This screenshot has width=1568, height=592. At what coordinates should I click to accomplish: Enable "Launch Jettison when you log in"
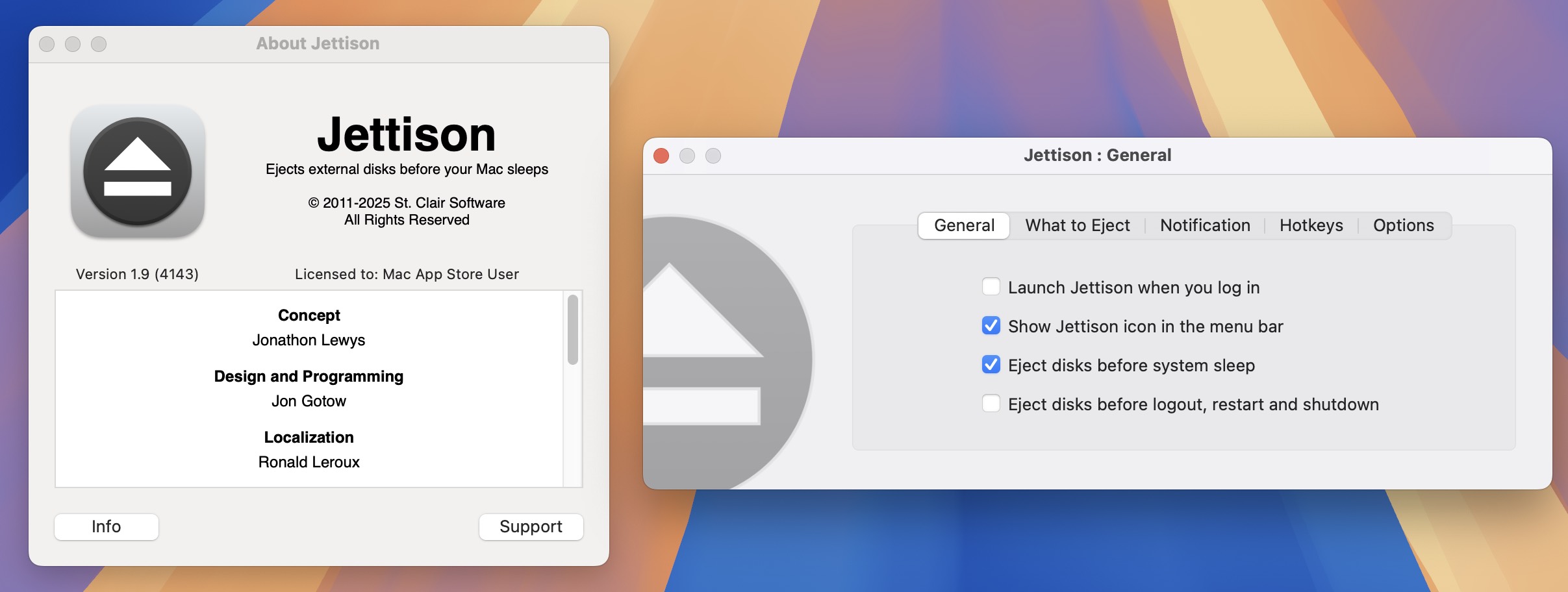(991, 286)
